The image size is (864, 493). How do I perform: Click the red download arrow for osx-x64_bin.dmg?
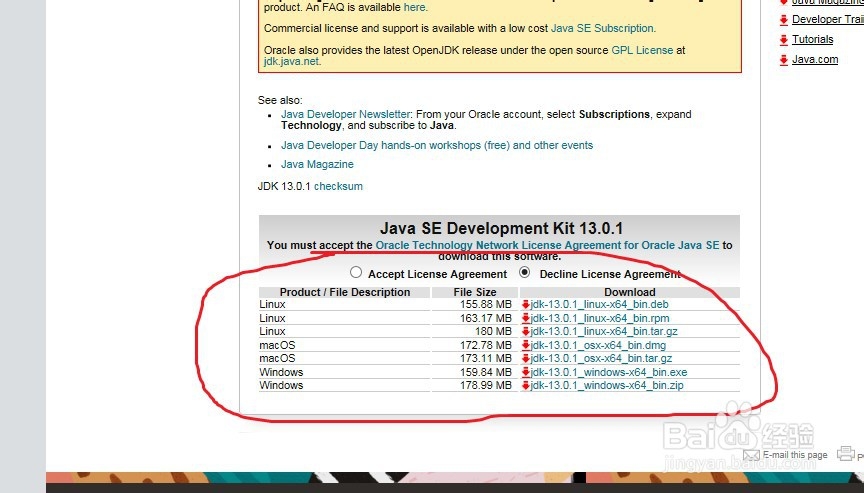526,345
